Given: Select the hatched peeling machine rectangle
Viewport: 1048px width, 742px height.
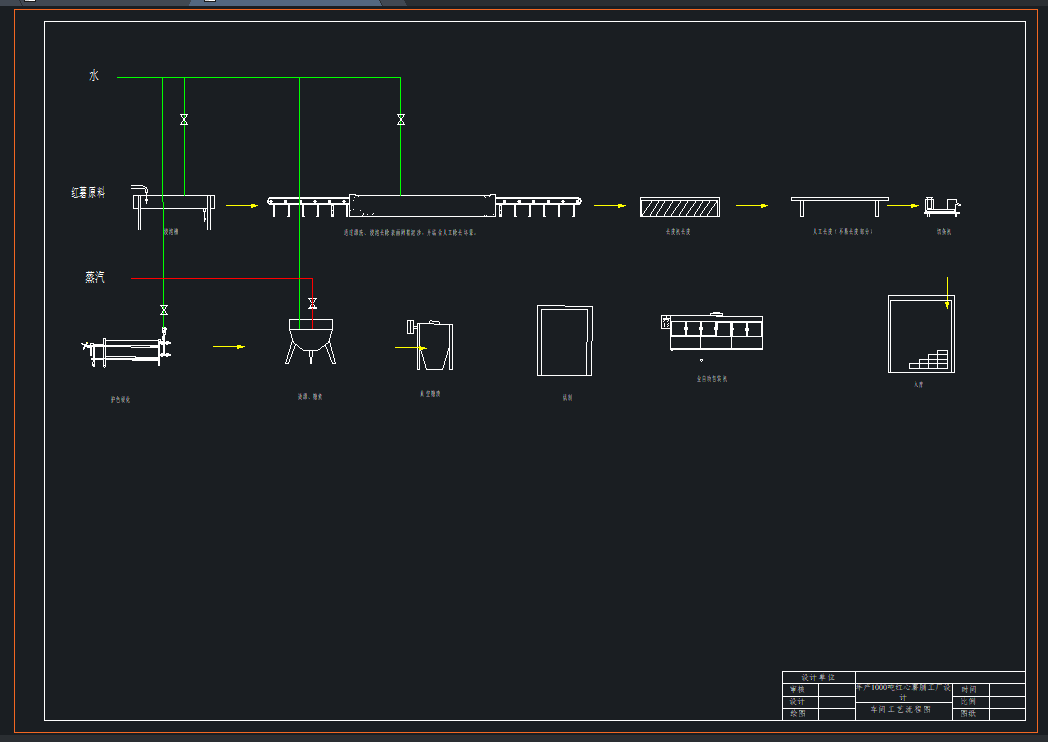Looking at the screenshot, I should (x=680, y=207).
